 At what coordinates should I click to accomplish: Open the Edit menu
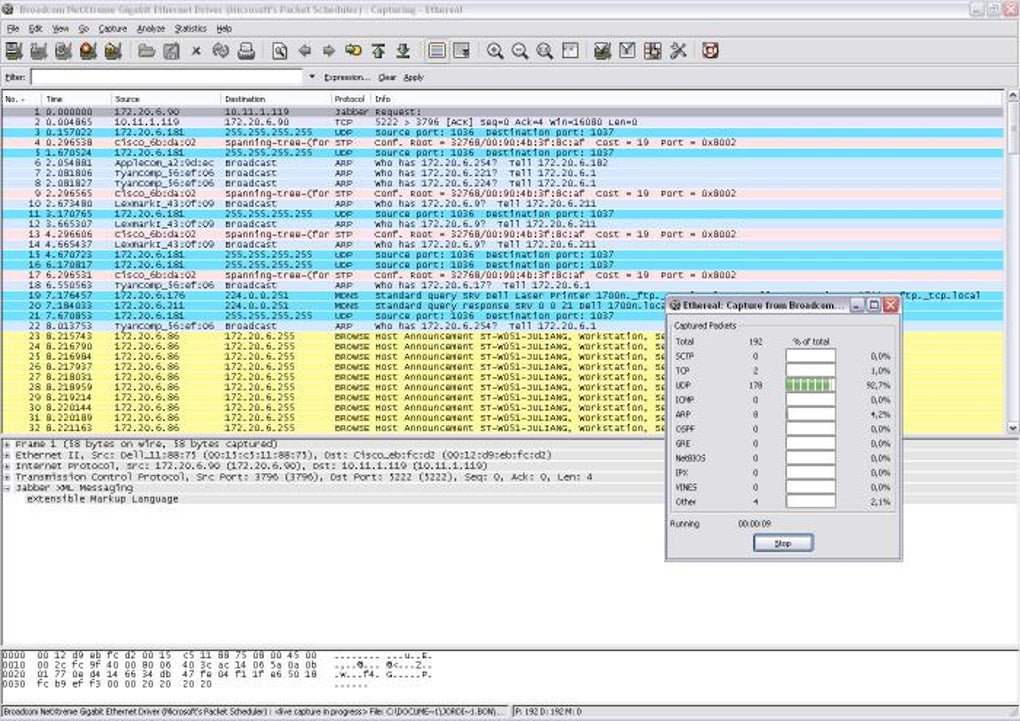(x=36, y=29)
